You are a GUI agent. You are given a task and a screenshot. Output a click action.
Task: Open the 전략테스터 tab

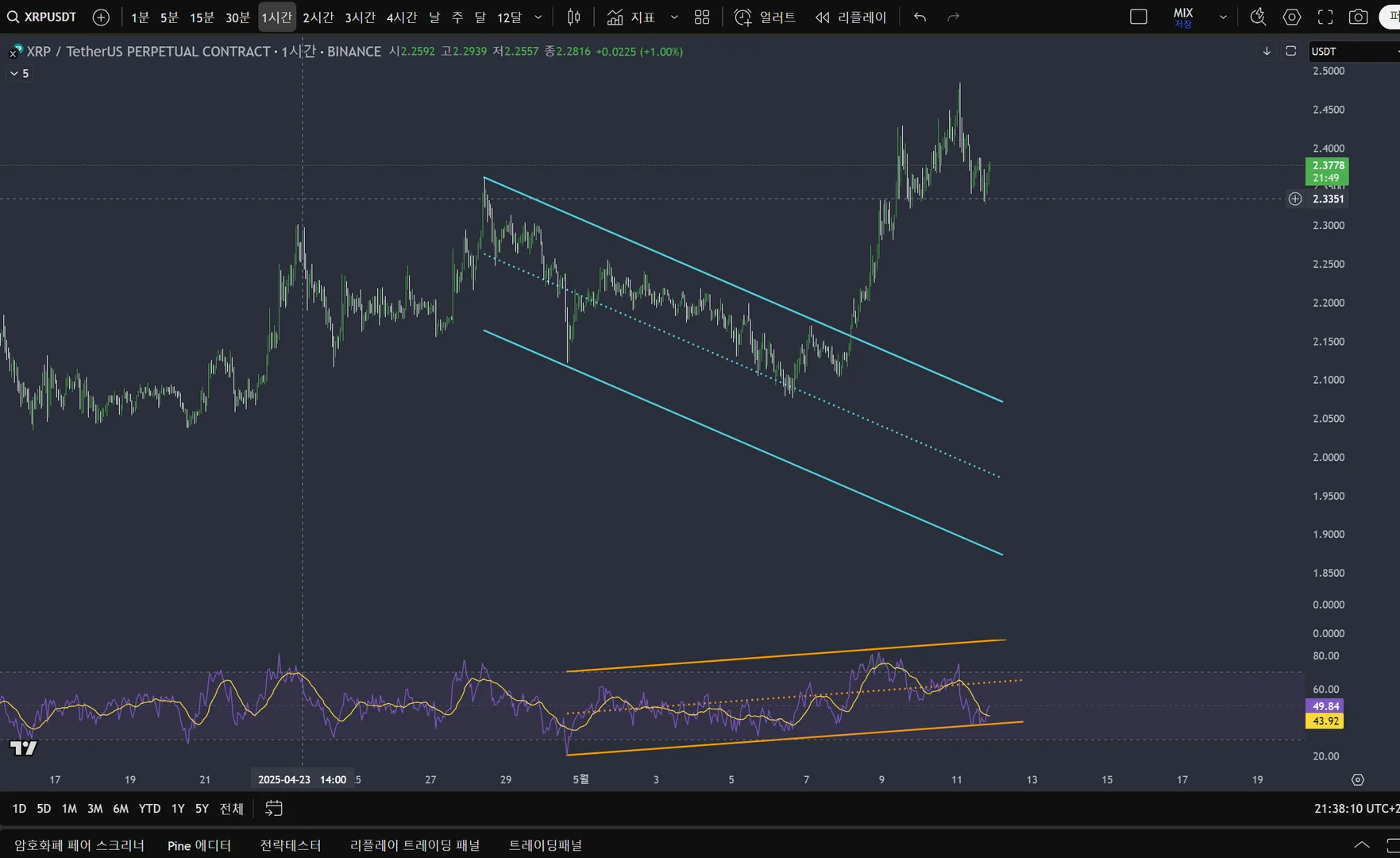[x=291, y=844]
